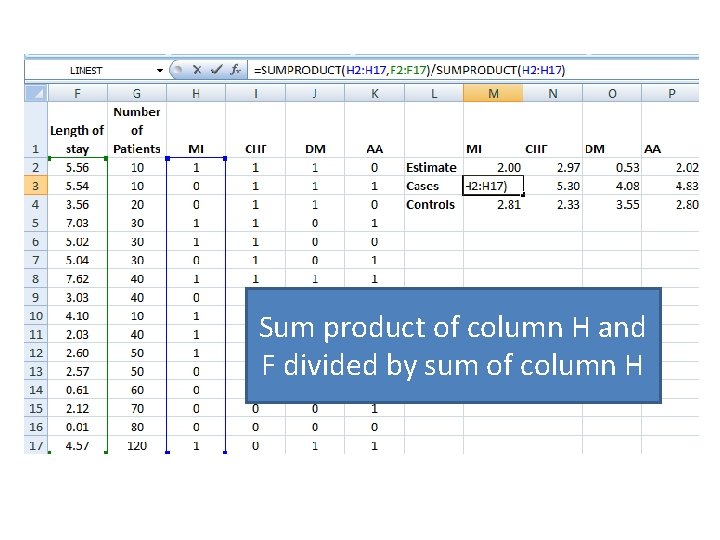Click the DM estimate value 0.53
Viewport: 720px width, 540px height.
[612, 168]
